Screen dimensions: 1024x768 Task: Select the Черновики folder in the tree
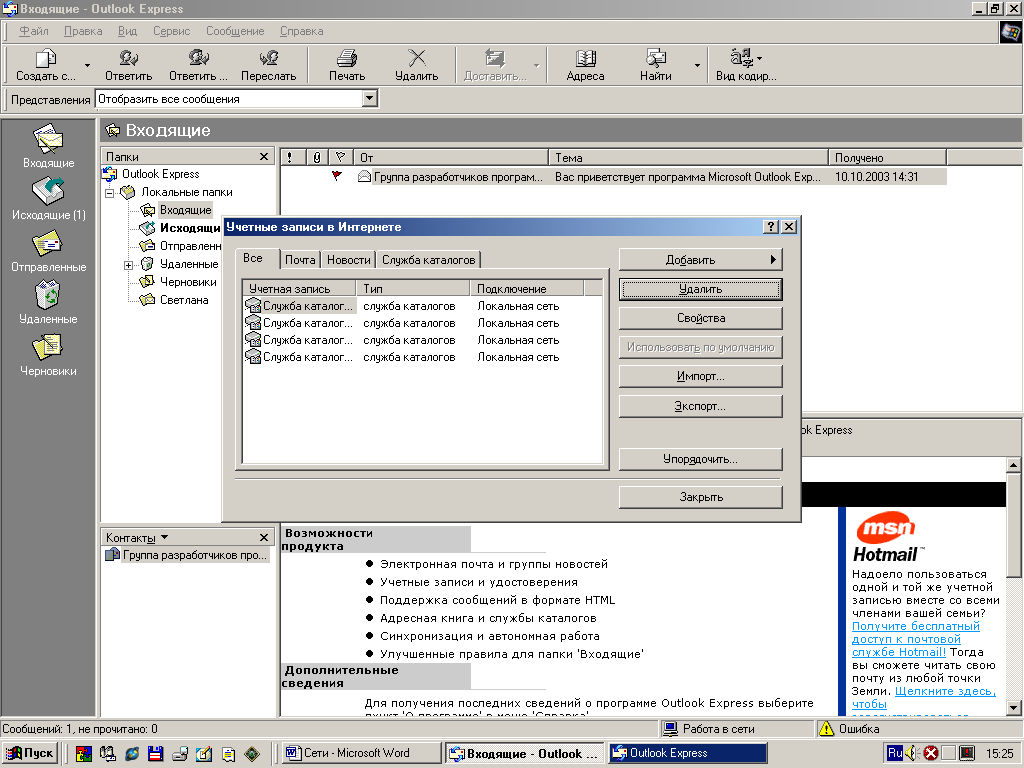pos(188,282)
